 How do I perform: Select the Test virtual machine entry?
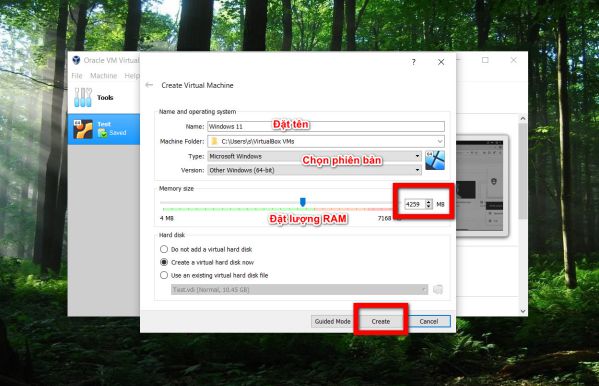(x=104, y=129)
